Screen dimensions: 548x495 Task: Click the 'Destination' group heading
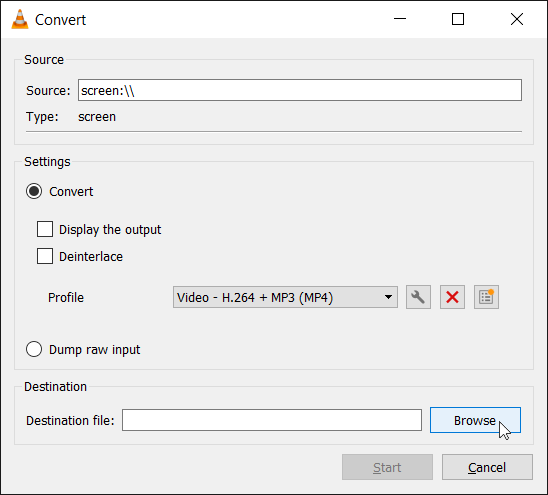click(x=55, y=387)
